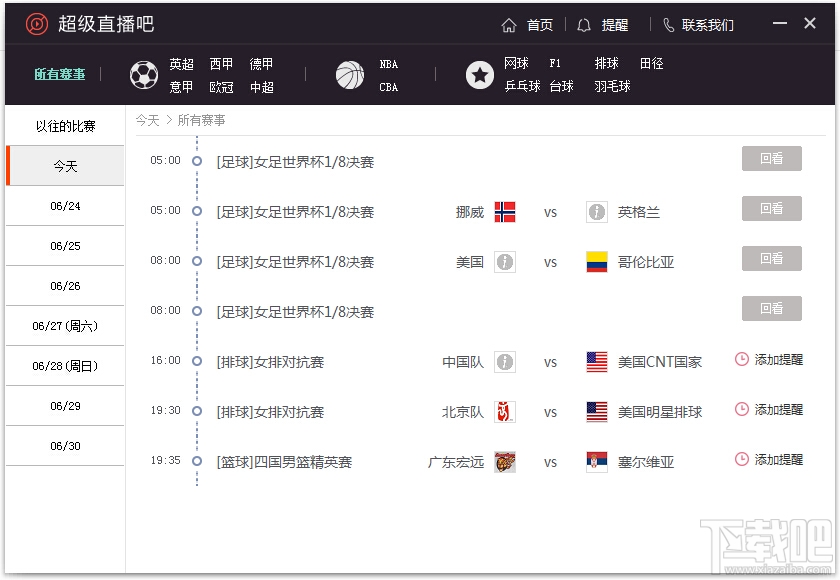Open the 首页 home page
Viewport: 840px width, 580px height.
[539, 25]
